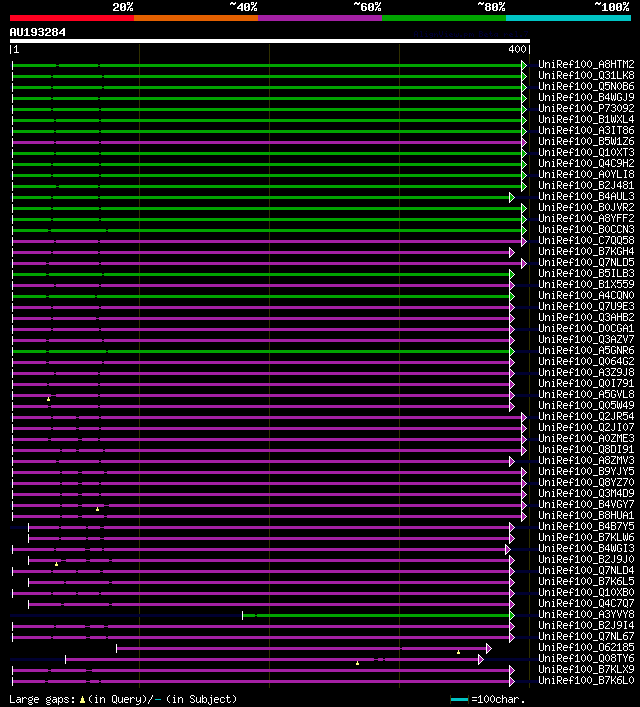Click the end position label 400
The image size is (640, 707).
[x=517, y=49]
